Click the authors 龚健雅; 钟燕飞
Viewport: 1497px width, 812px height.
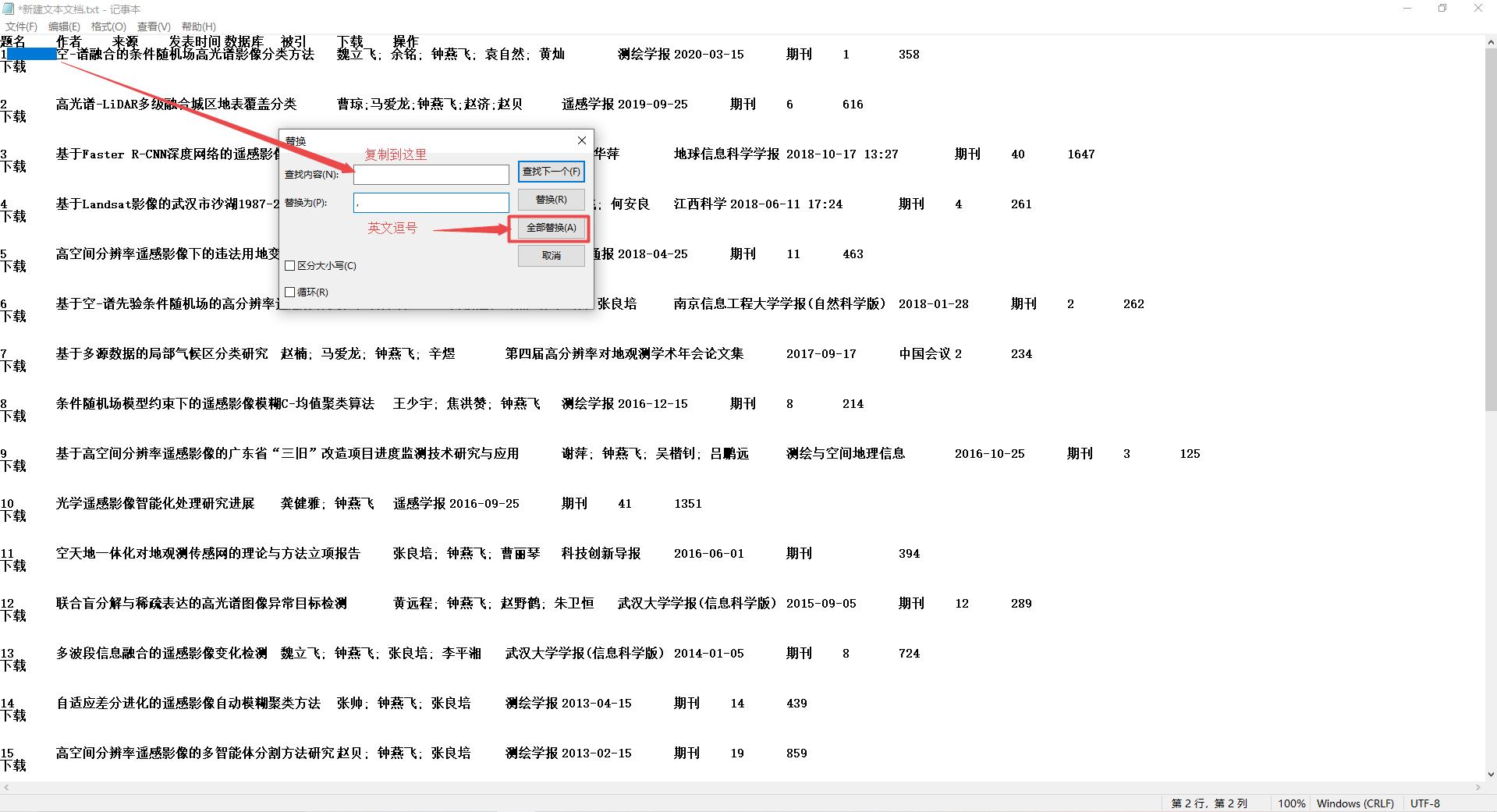click(328, 504)
